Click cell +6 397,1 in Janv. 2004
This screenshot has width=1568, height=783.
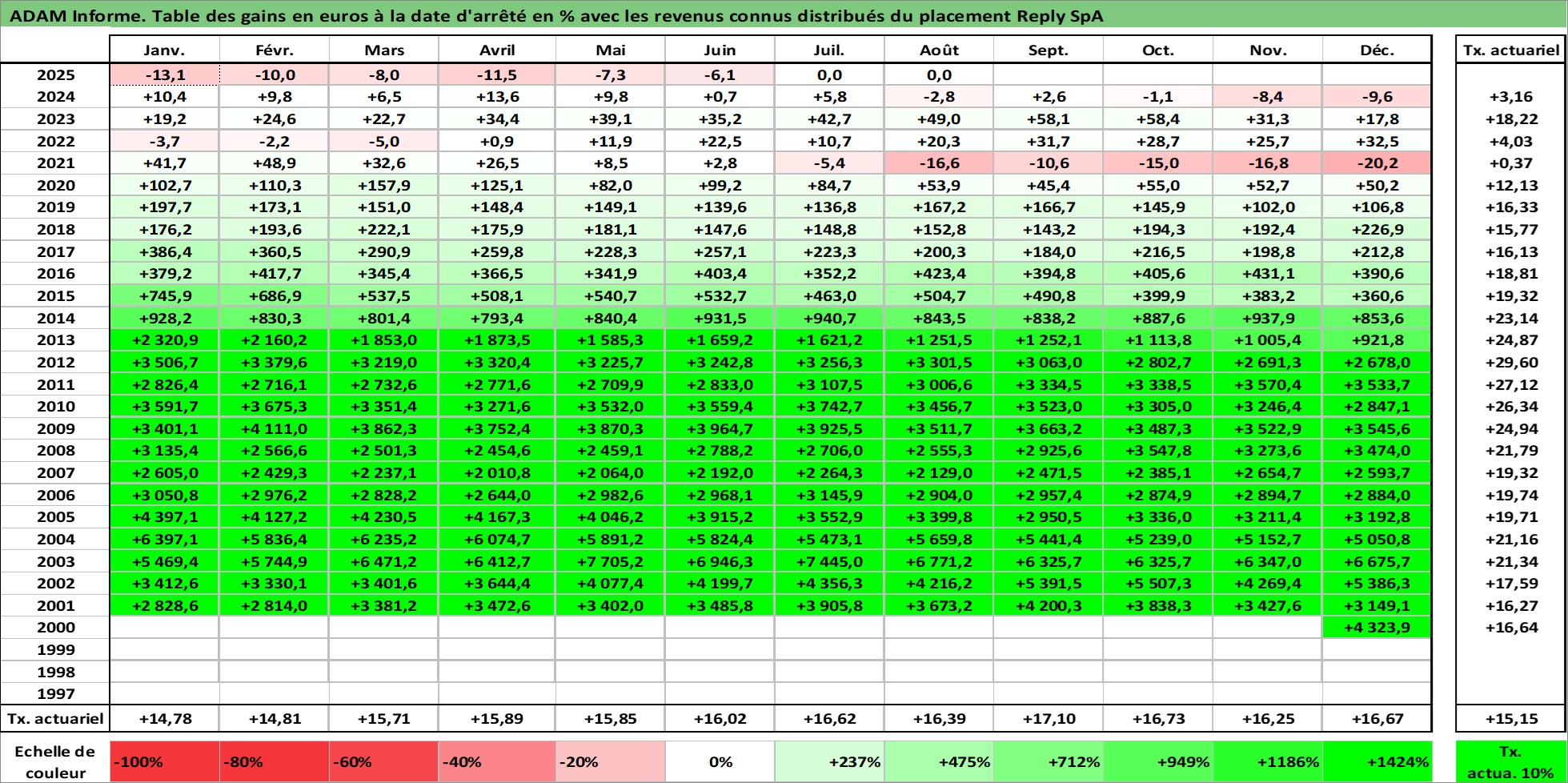[x=164, y=540]
